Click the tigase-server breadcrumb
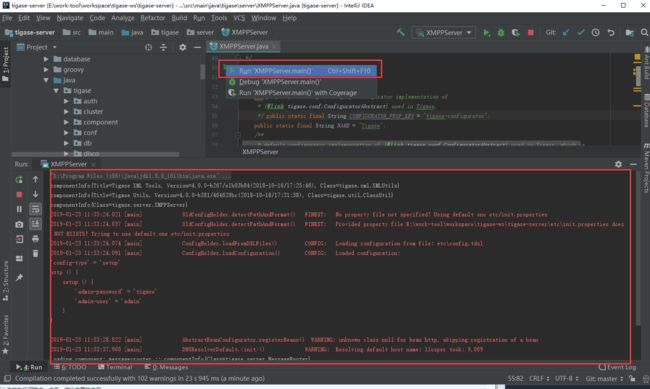Image resolution: width=650 pixels, height=389 pixels. pos(30,32)
